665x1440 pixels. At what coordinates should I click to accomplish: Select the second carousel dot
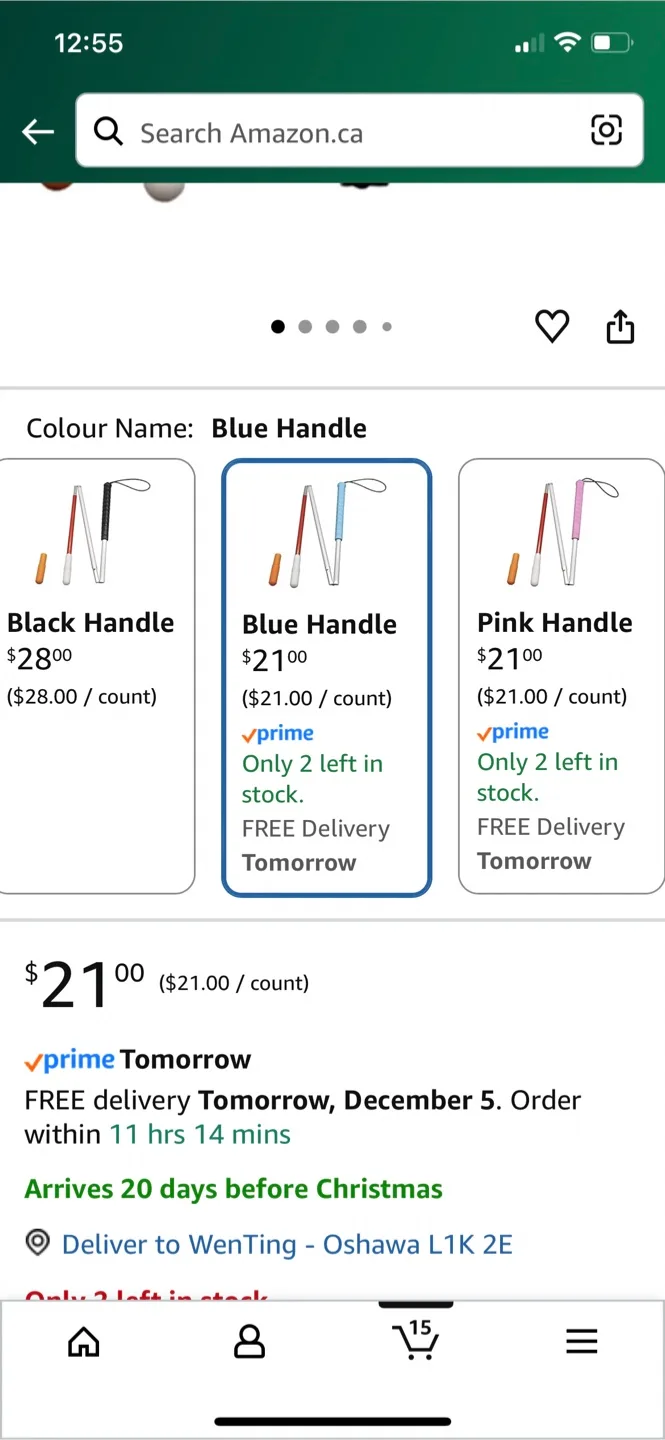pos(305,326)
